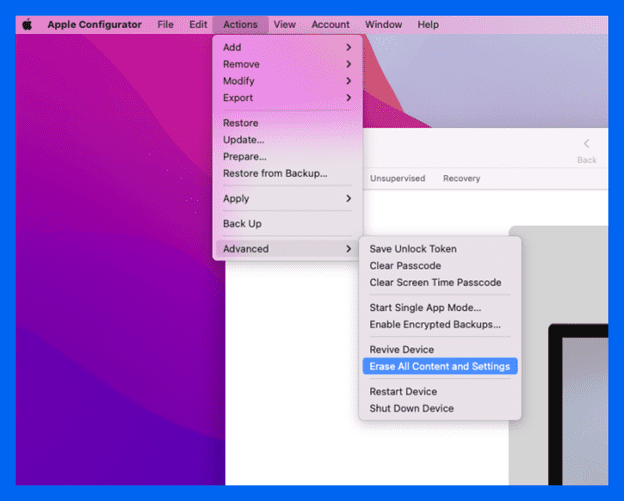Choose Back Up menu item
Image resolution: width=624 pixels, height=501 pixels.
(287, 224)
